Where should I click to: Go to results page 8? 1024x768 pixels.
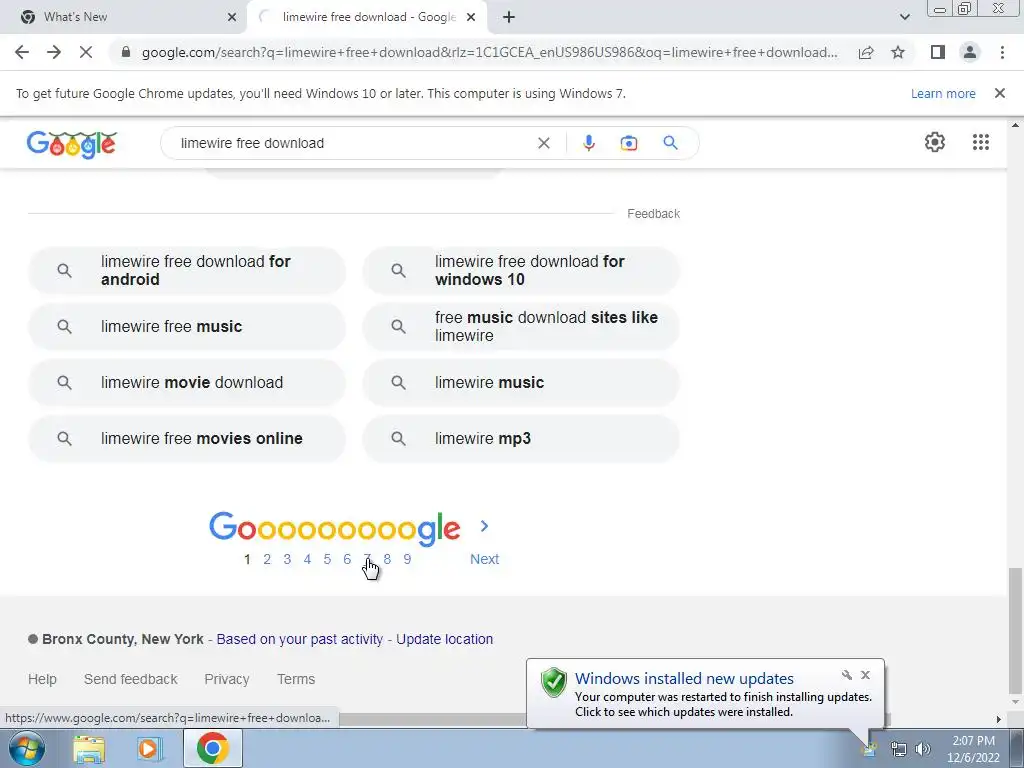click(387, 559)
